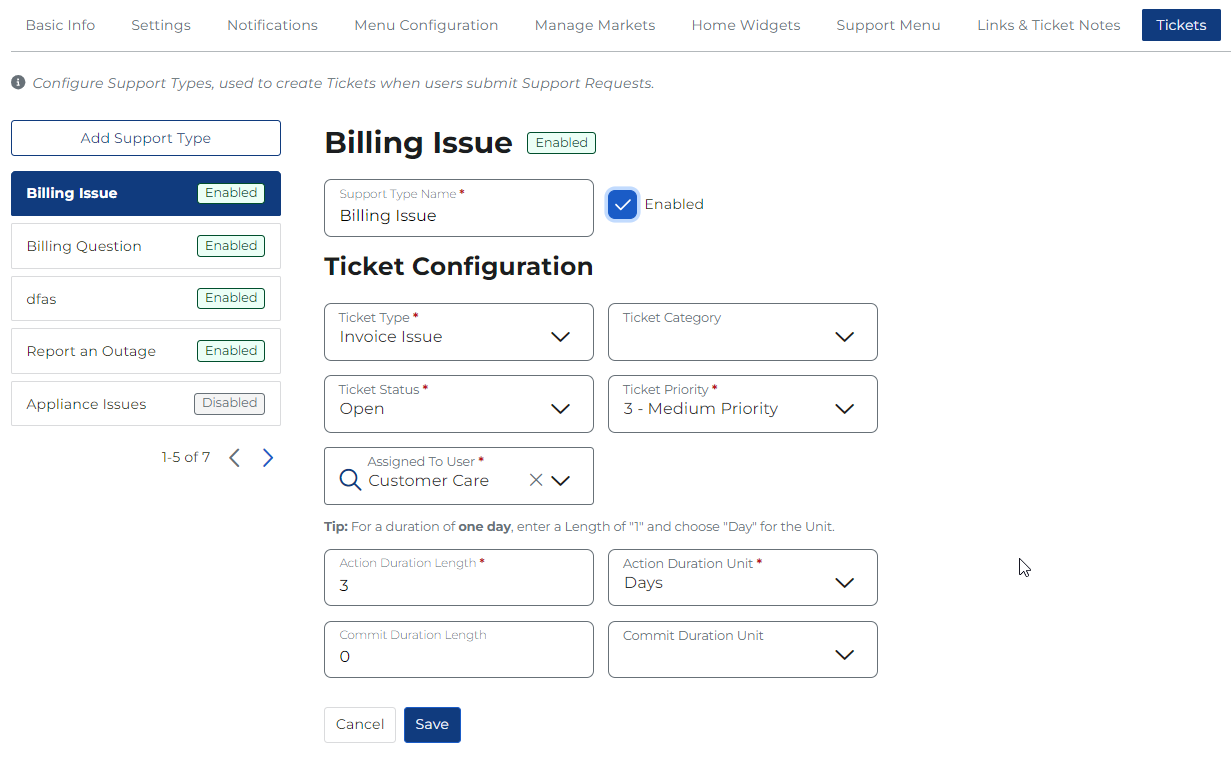The image size is (1231, 760).
Task: Click the Action Duration Length field
Action: pos(459,584)
